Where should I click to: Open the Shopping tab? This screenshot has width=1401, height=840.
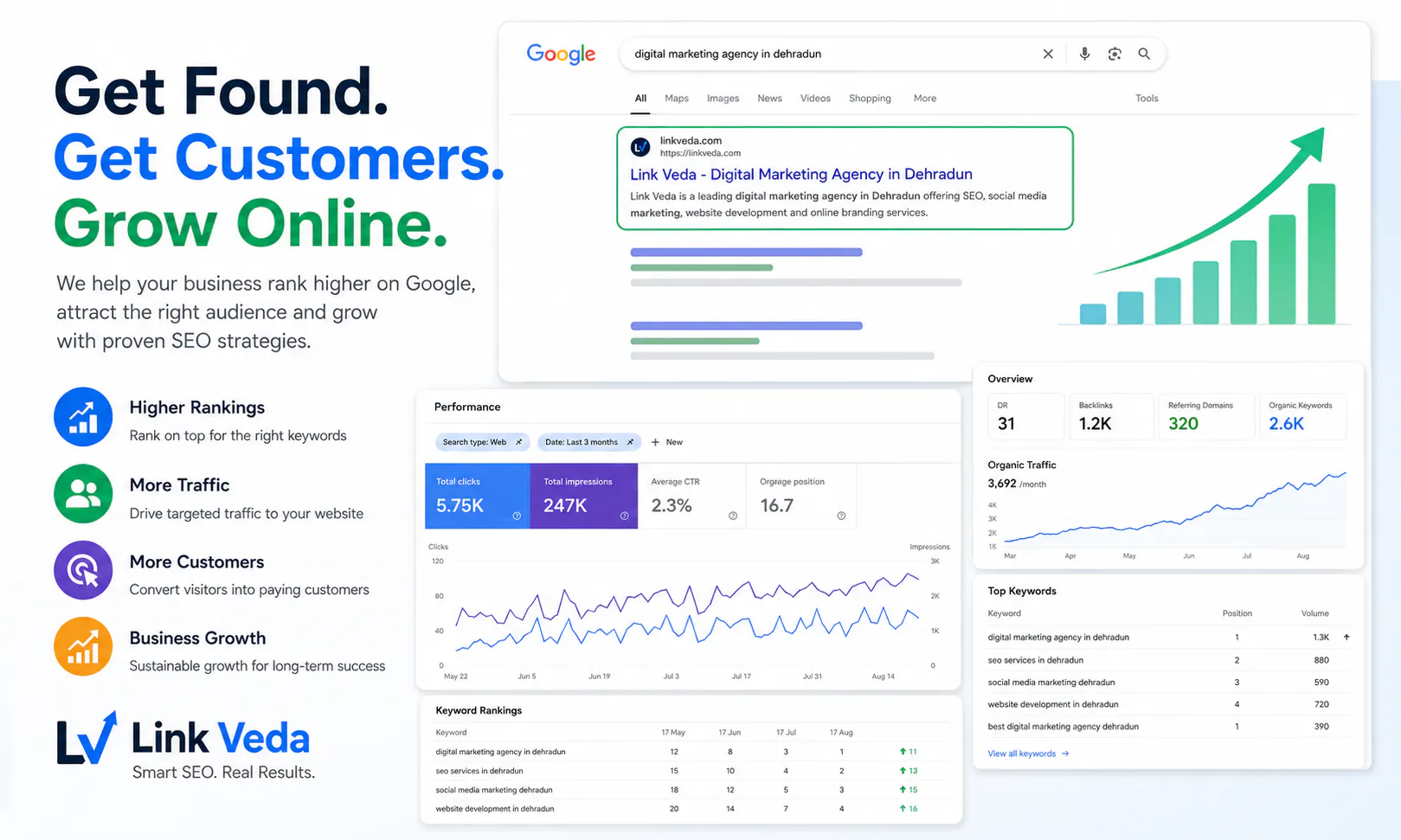870,99
